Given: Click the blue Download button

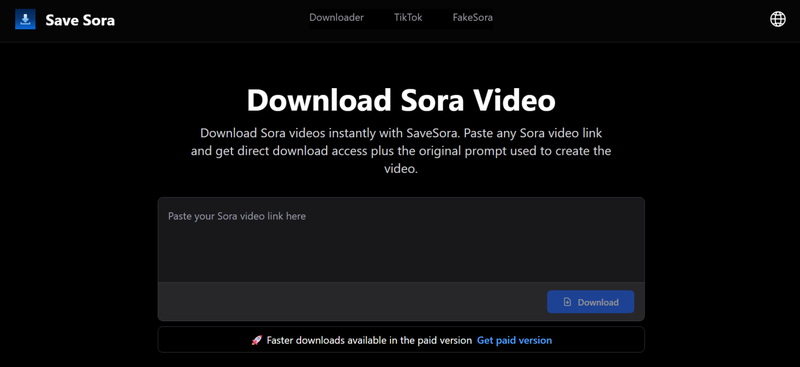Looking at the screenshot, I should [x=590, y=302].
